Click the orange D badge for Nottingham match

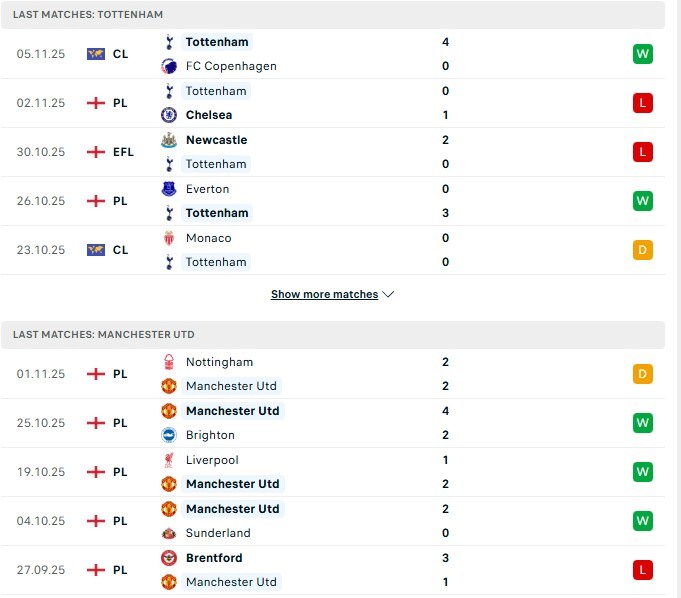coord(643,374)
